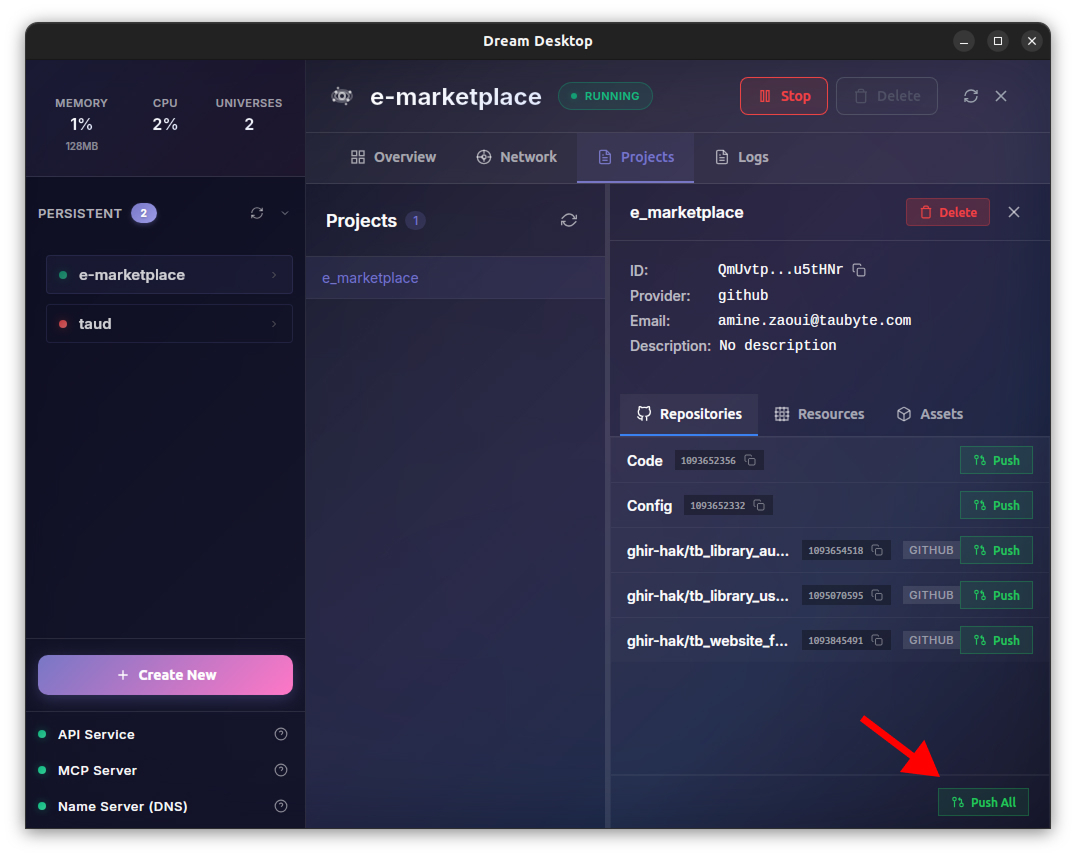Refresh the Projects list
Viewport: 1076px width, 857px height.
(569, 220)
